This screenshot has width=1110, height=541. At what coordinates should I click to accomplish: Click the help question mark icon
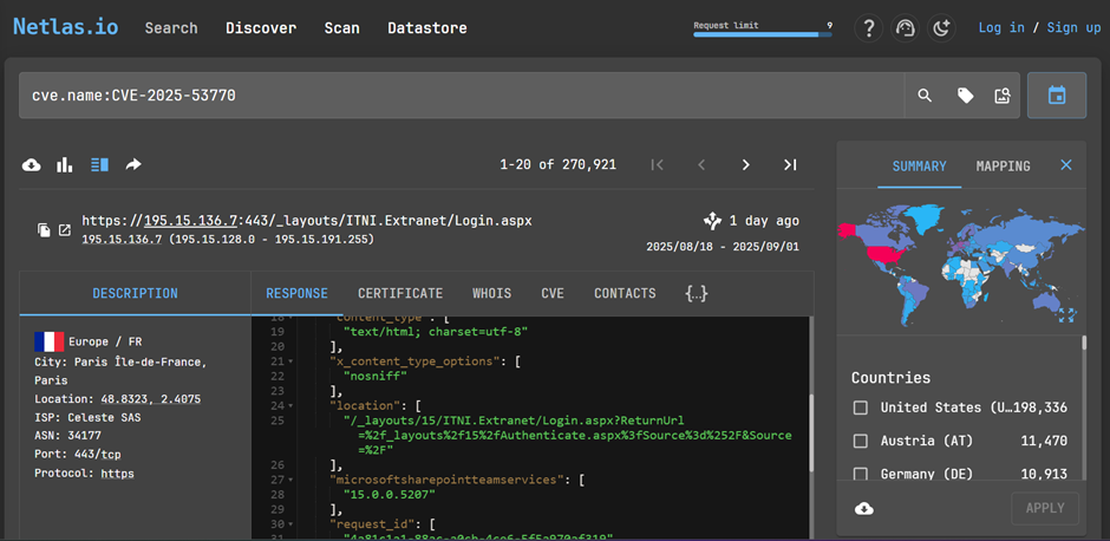(x=869, y=28)
